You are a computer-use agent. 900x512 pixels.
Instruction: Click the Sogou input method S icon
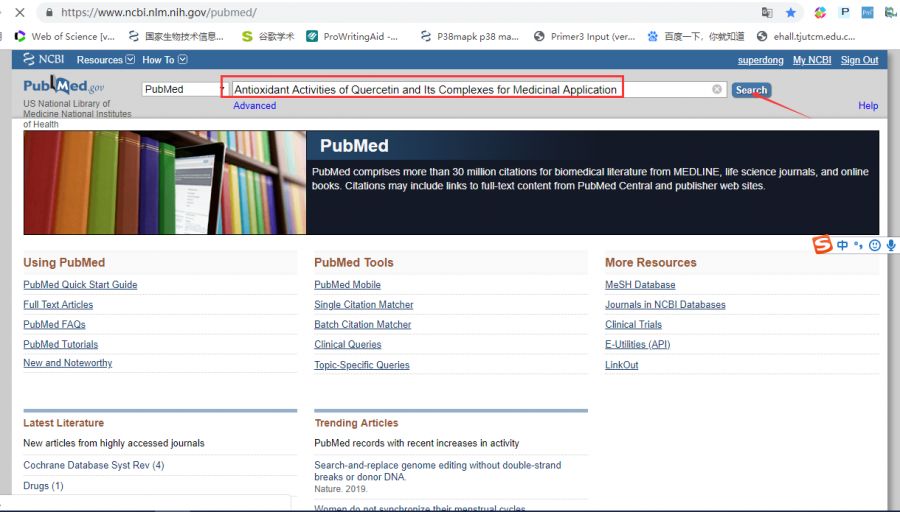point(822,245)
